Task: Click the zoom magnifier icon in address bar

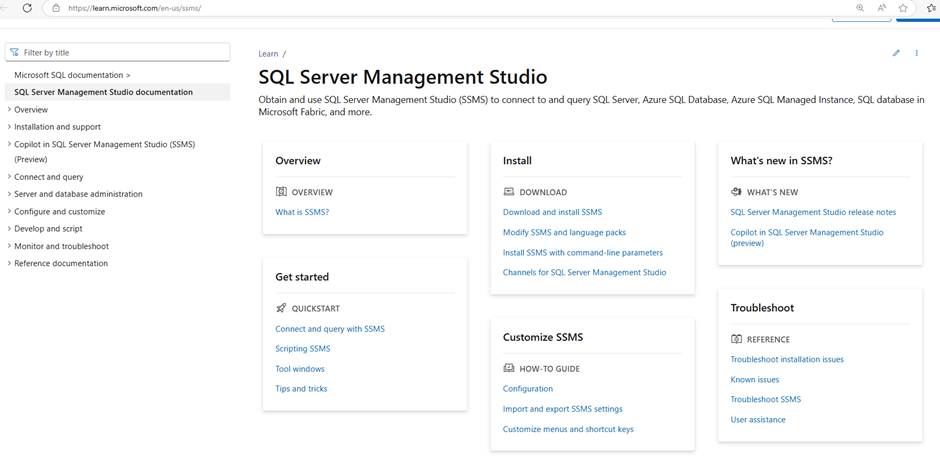Action: pyautogui.click(x=860, y=8)
